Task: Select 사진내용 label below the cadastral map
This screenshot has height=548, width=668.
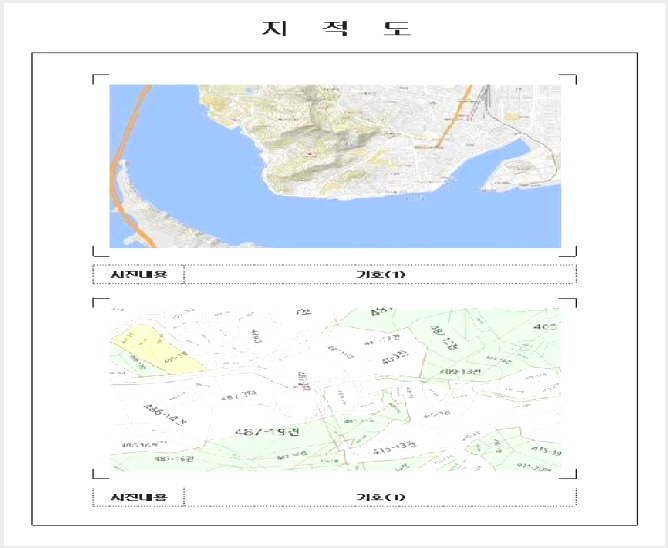Action: (x=139, y=497)
